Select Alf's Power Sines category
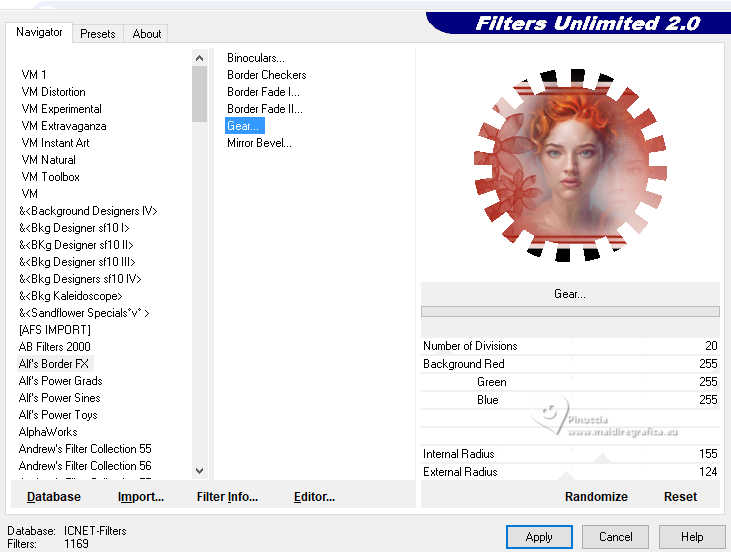The image size is (731, 552). (60, 398)
